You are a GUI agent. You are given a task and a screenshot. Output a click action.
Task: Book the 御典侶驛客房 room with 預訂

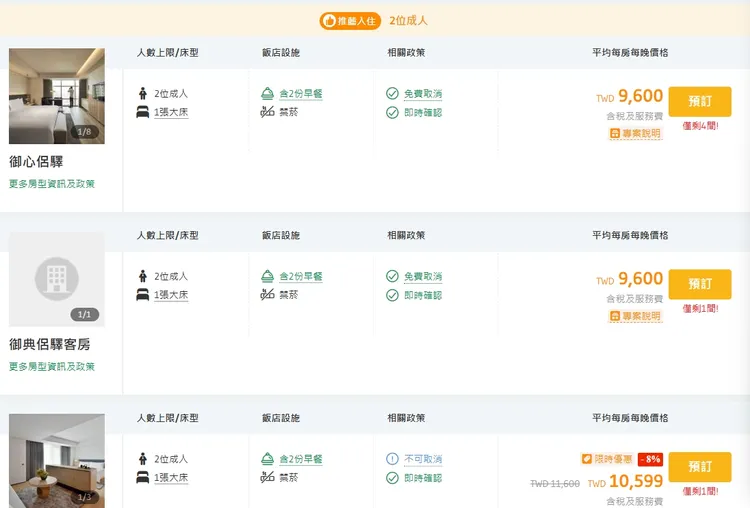pos(700,284)
